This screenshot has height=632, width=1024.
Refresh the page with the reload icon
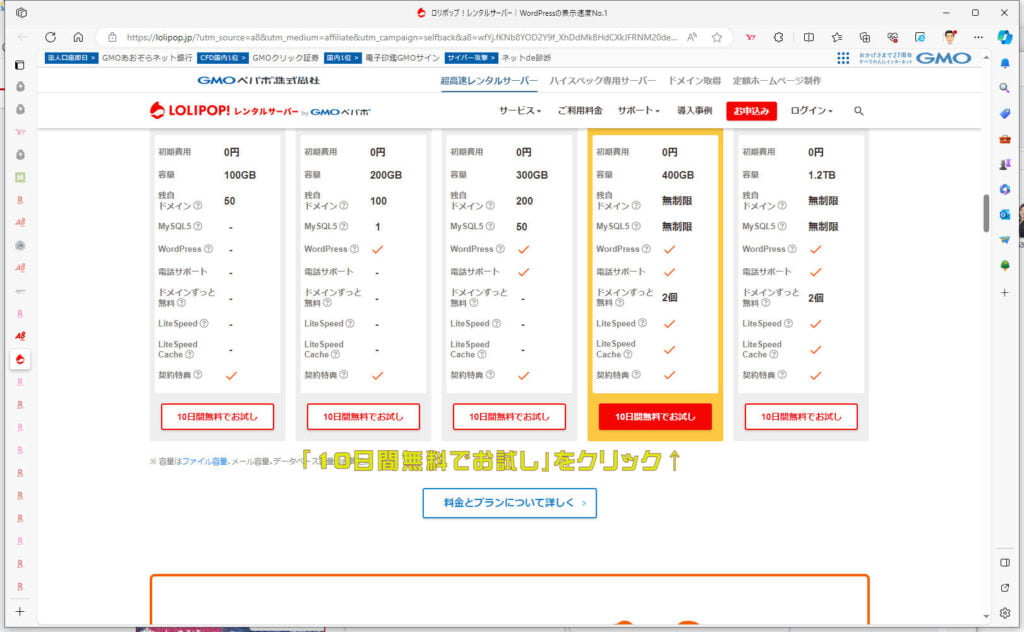(50, 37)
